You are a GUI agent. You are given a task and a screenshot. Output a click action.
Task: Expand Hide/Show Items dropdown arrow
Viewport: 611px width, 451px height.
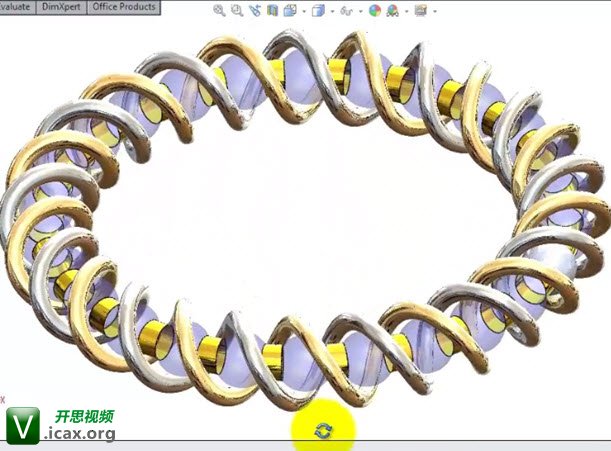coord(360,11)
